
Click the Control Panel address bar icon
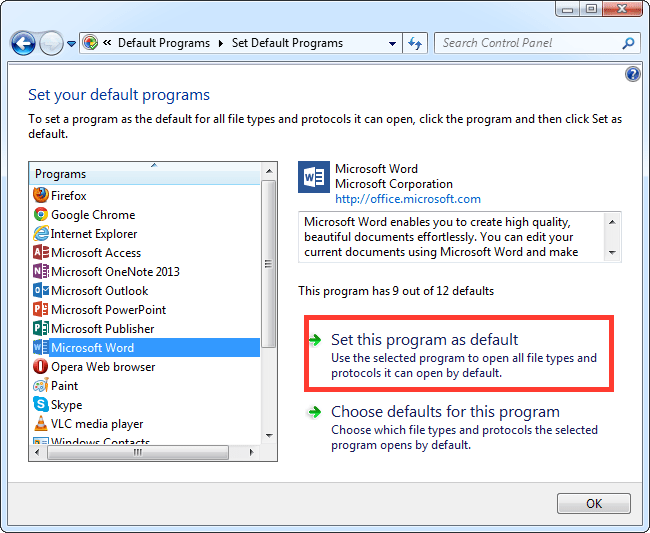90,43
